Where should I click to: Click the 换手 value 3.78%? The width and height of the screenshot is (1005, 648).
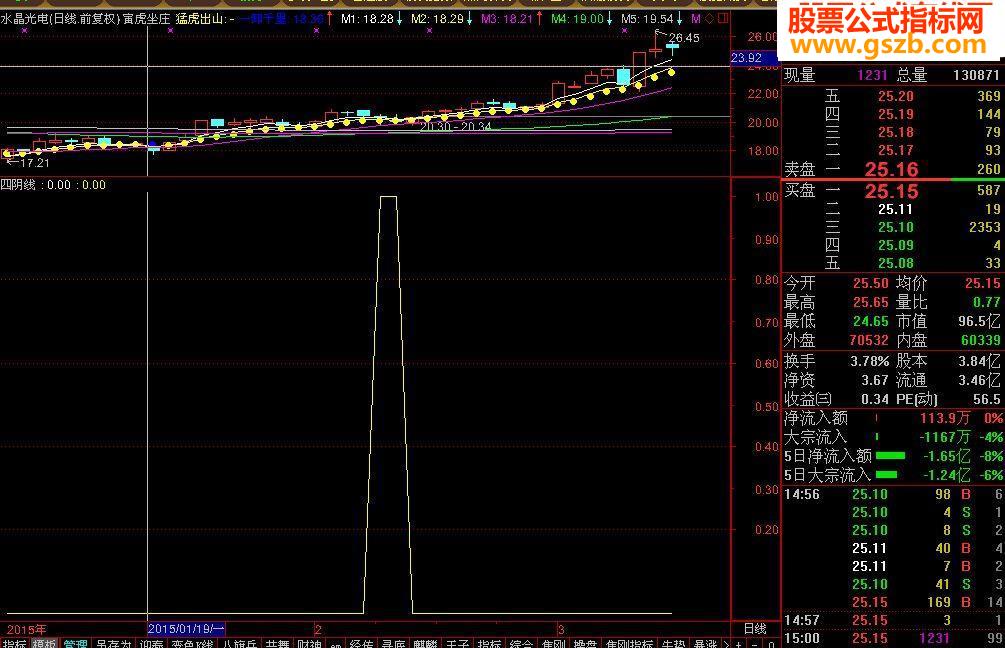[x=870, y=361]
